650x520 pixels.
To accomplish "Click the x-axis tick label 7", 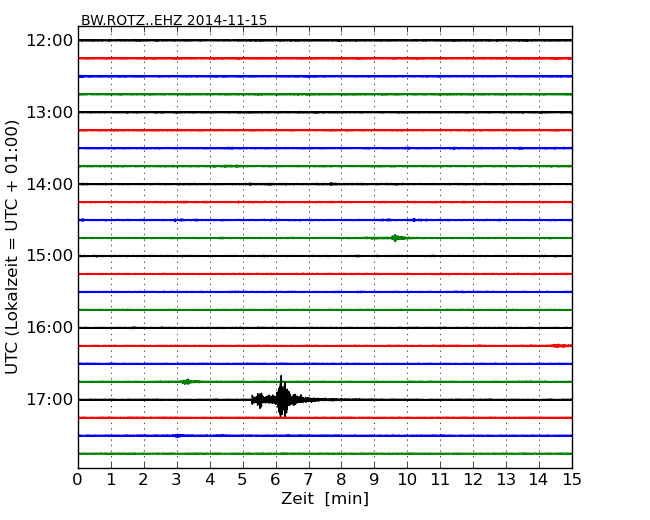I will (308, 480).
